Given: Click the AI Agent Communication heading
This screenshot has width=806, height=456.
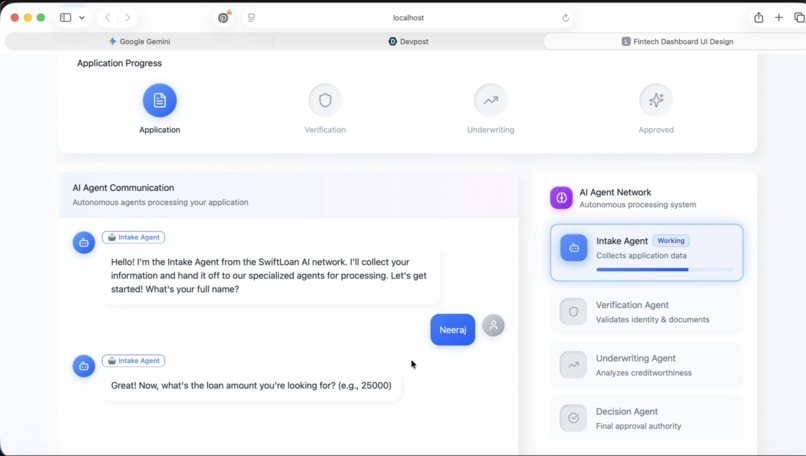Looking at the screenshot, I should (123, 188).
